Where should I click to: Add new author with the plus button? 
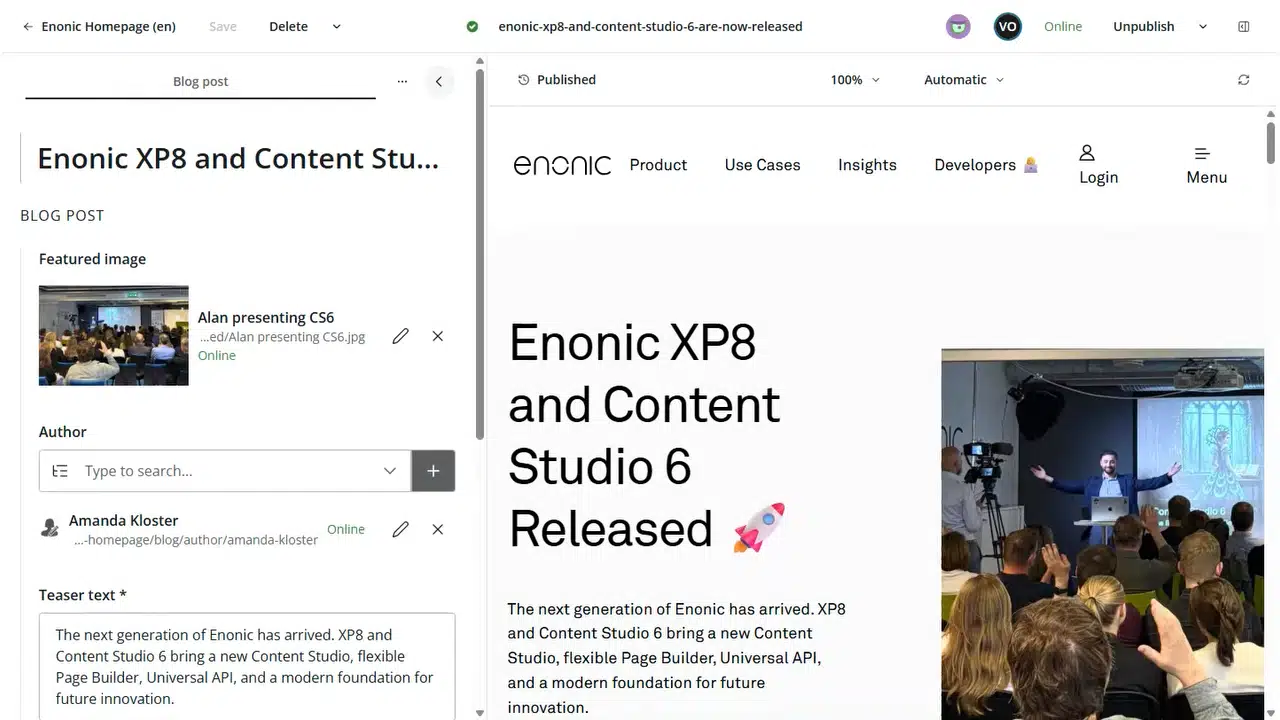coord(433,471)
